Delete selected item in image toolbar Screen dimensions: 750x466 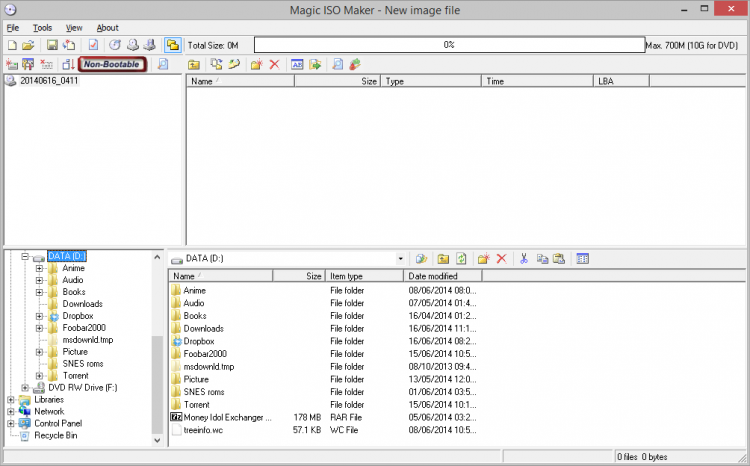pyautogui.click(x=275, y=64)
